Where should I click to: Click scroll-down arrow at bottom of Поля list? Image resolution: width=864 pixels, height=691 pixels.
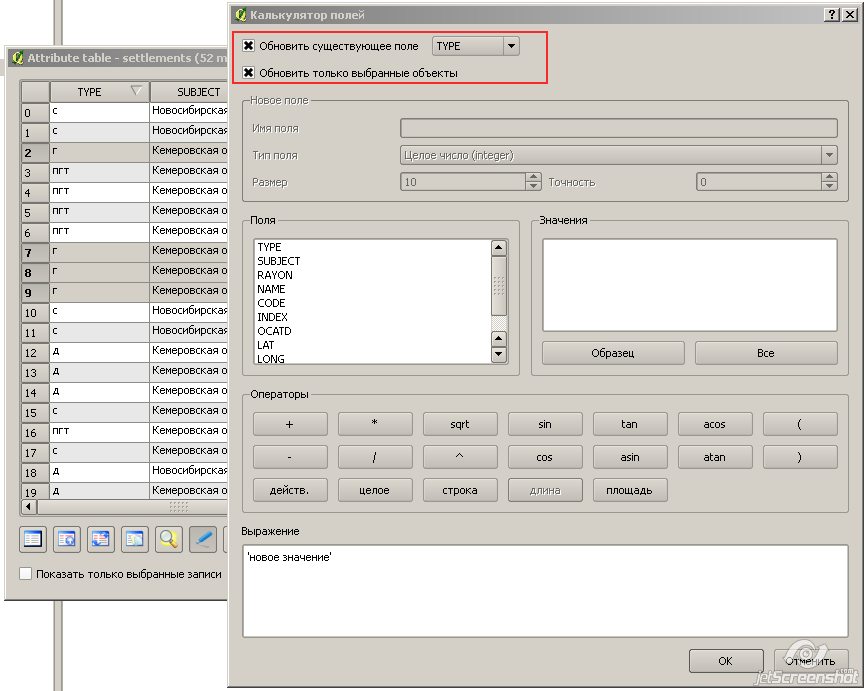499,354
